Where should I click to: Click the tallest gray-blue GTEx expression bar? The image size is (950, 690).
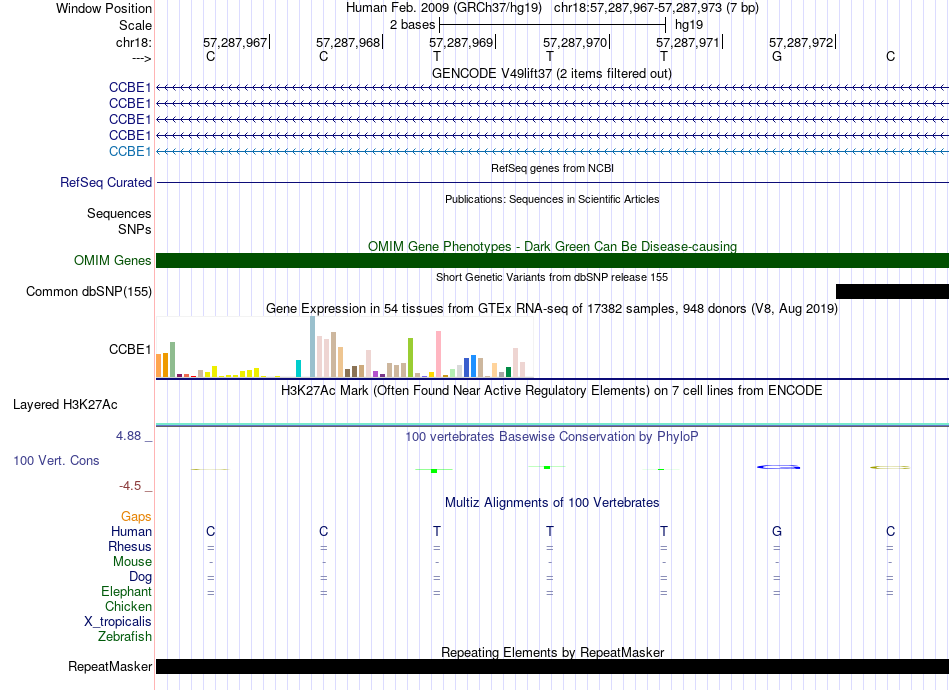click(313, 347)
